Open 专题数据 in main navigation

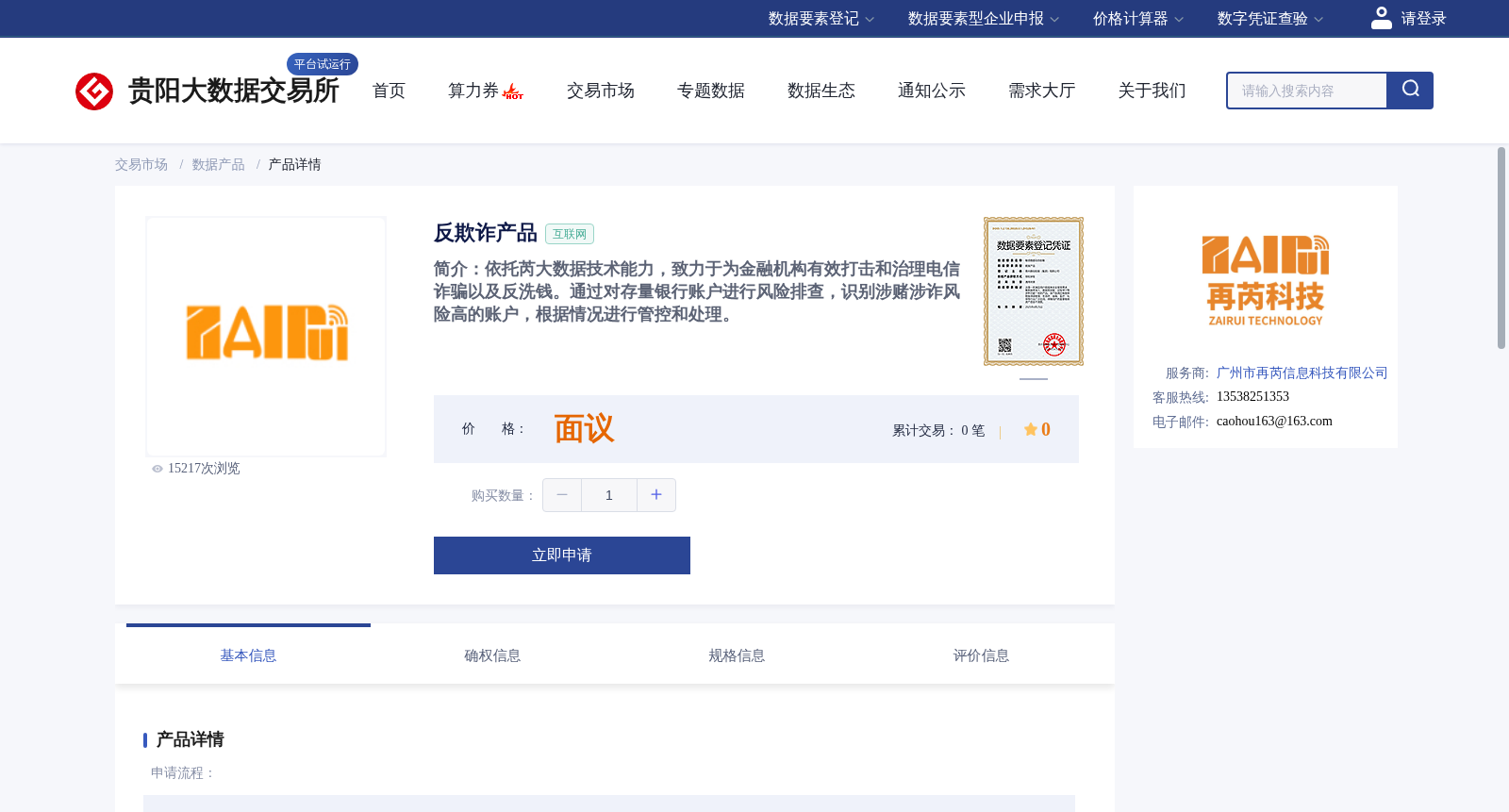coord(711,91)
